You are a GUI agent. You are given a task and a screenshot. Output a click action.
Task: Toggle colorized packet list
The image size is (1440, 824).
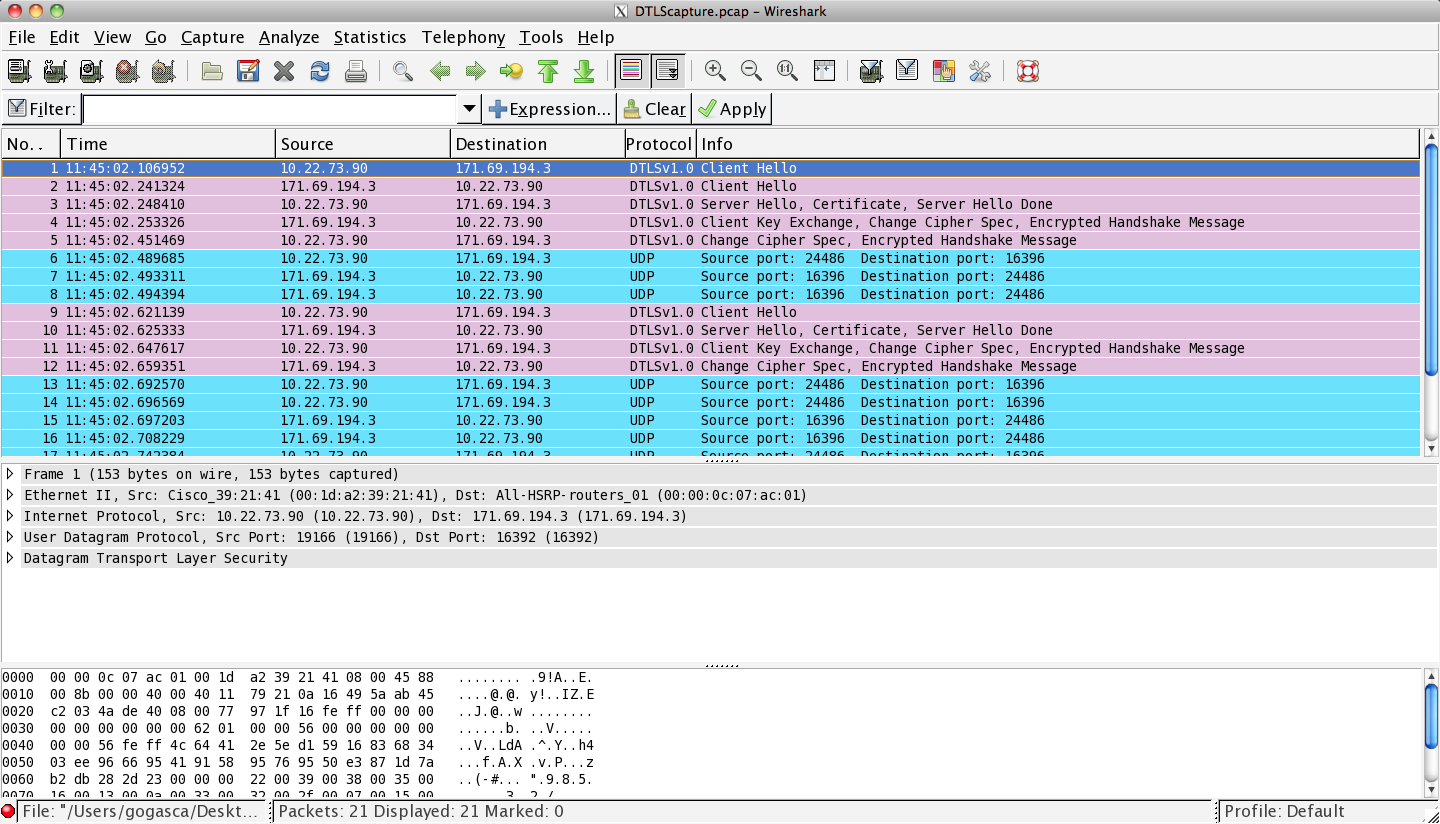[x=632, y=71]
